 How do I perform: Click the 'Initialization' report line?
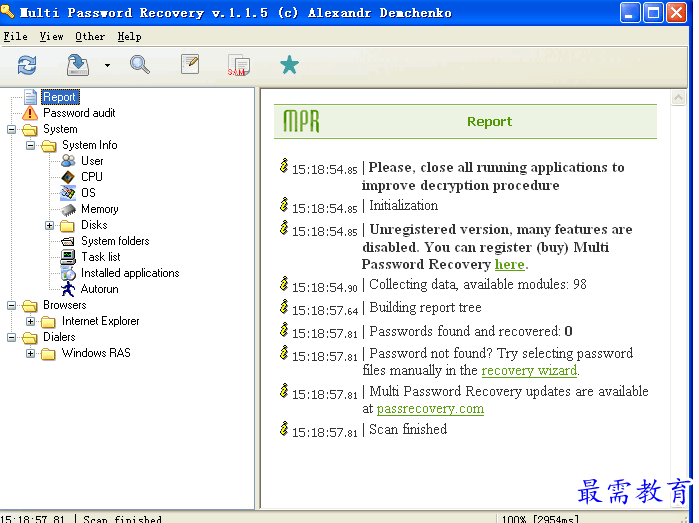pos(403,206)
